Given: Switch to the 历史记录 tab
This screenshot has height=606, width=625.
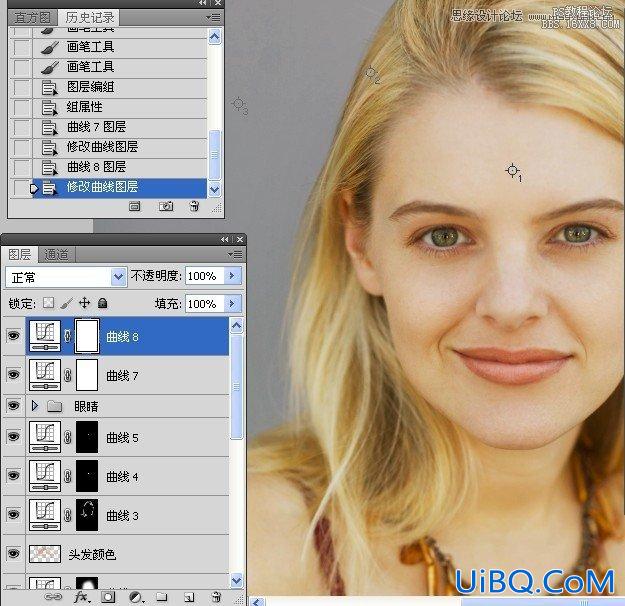Looking at the screenshot, I should (89, 18).
